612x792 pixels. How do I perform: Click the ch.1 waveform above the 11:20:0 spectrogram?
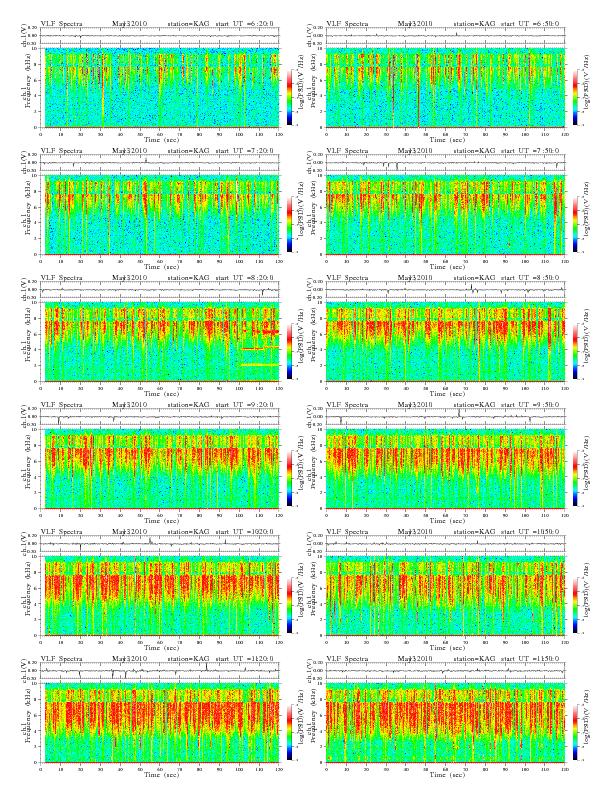(x=160, y=671)
